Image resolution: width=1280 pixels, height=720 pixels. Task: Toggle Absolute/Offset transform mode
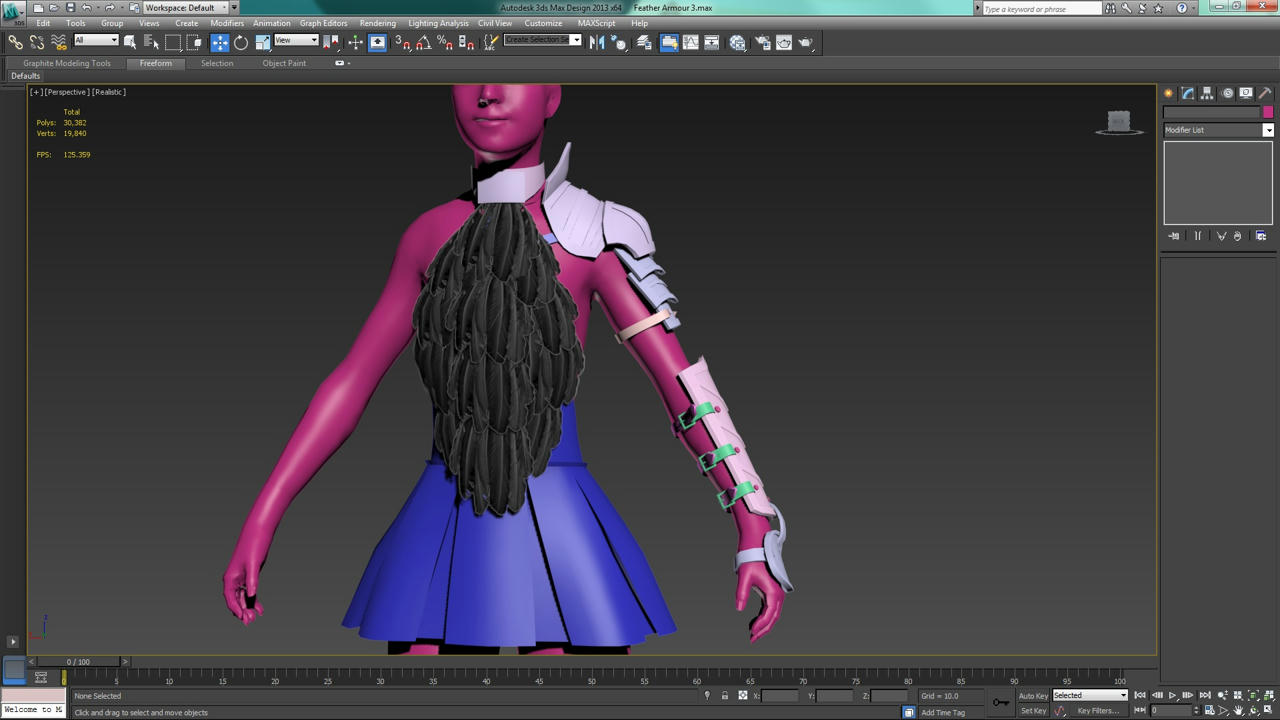(742, 696)
